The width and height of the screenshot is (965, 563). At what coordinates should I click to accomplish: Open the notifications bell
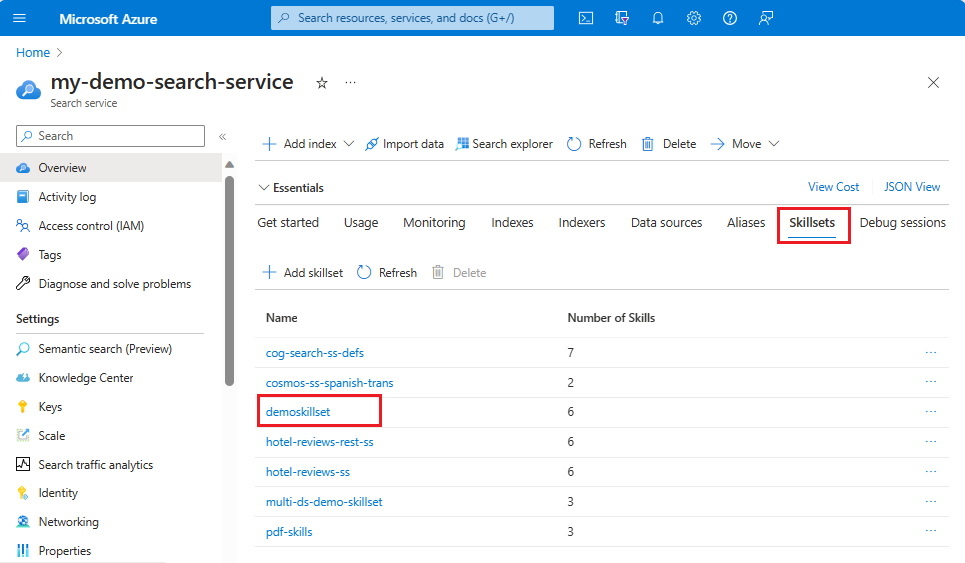click(658, 18)
